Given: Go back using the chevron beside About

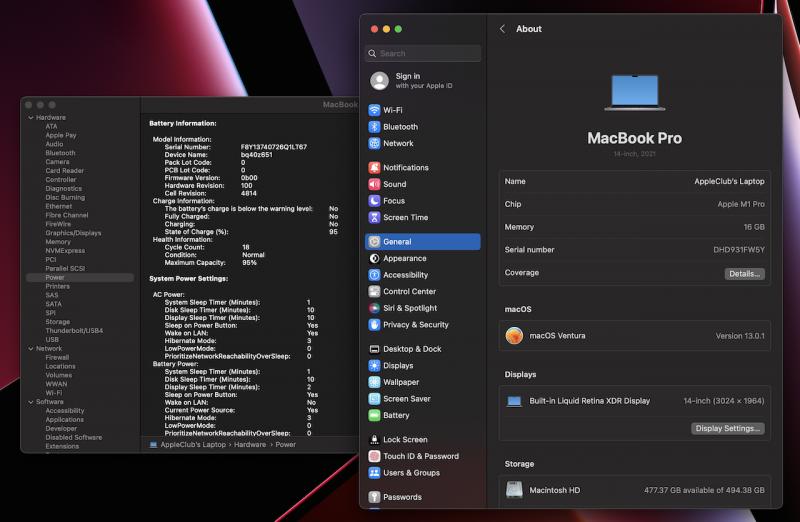Looking at the screenshot, I should point(502,29).
